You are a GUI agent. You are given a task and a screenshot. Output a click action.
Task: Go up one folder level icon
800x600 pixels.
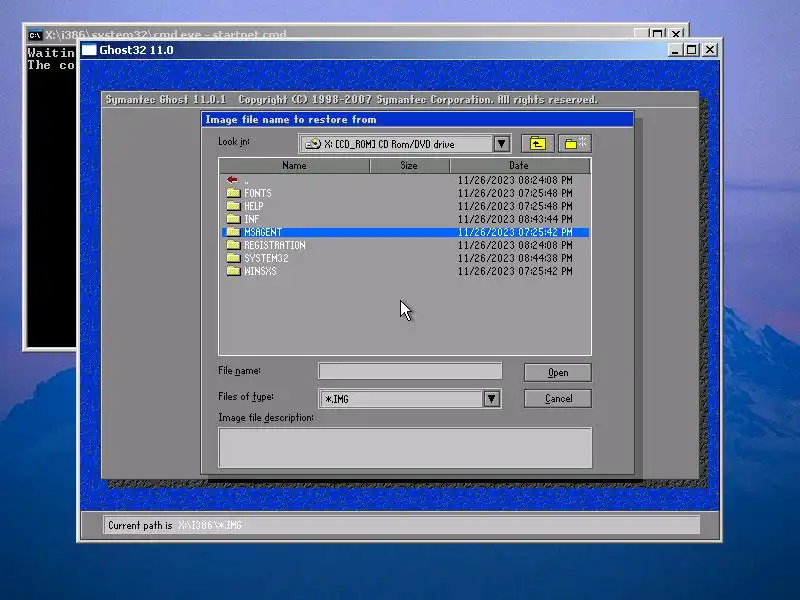[x=538, y=144]
